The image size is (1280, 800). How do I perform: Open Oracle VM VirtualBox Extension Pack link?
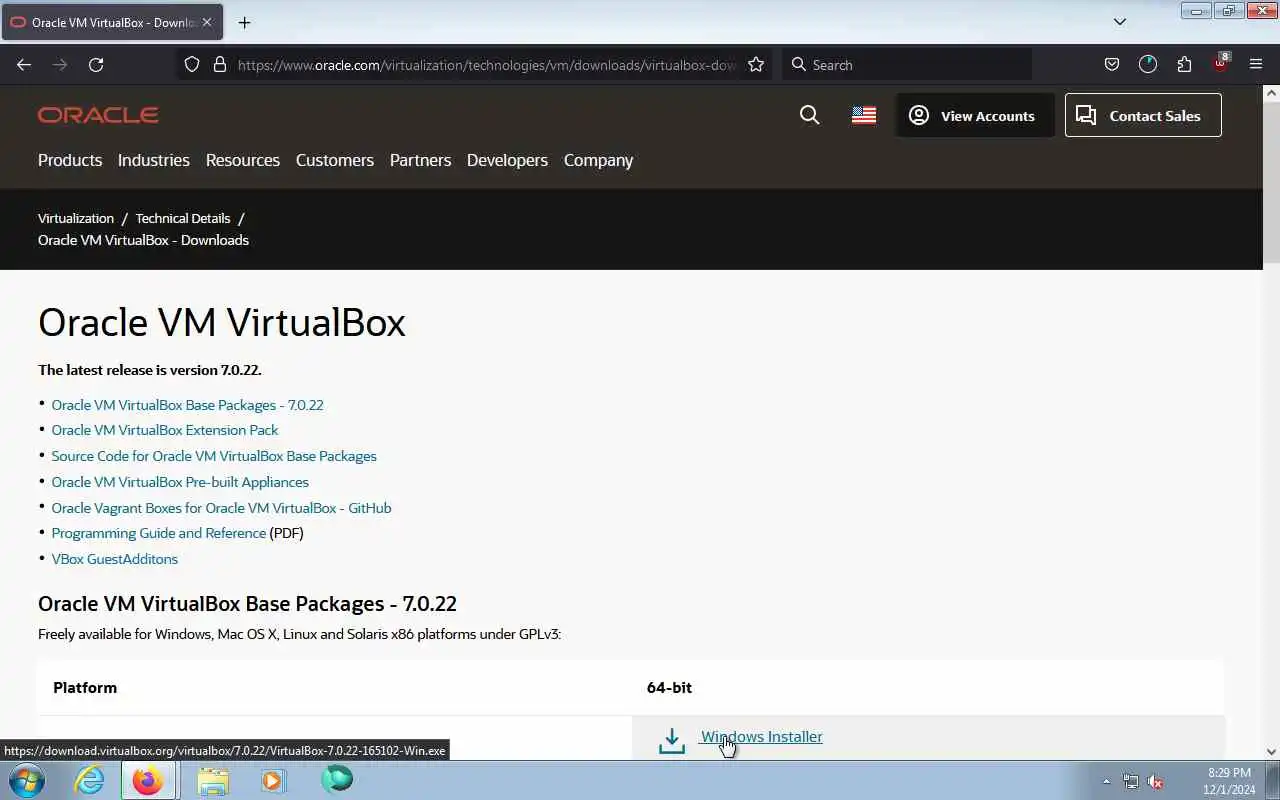pyautogui.click(x=165, y=430)
